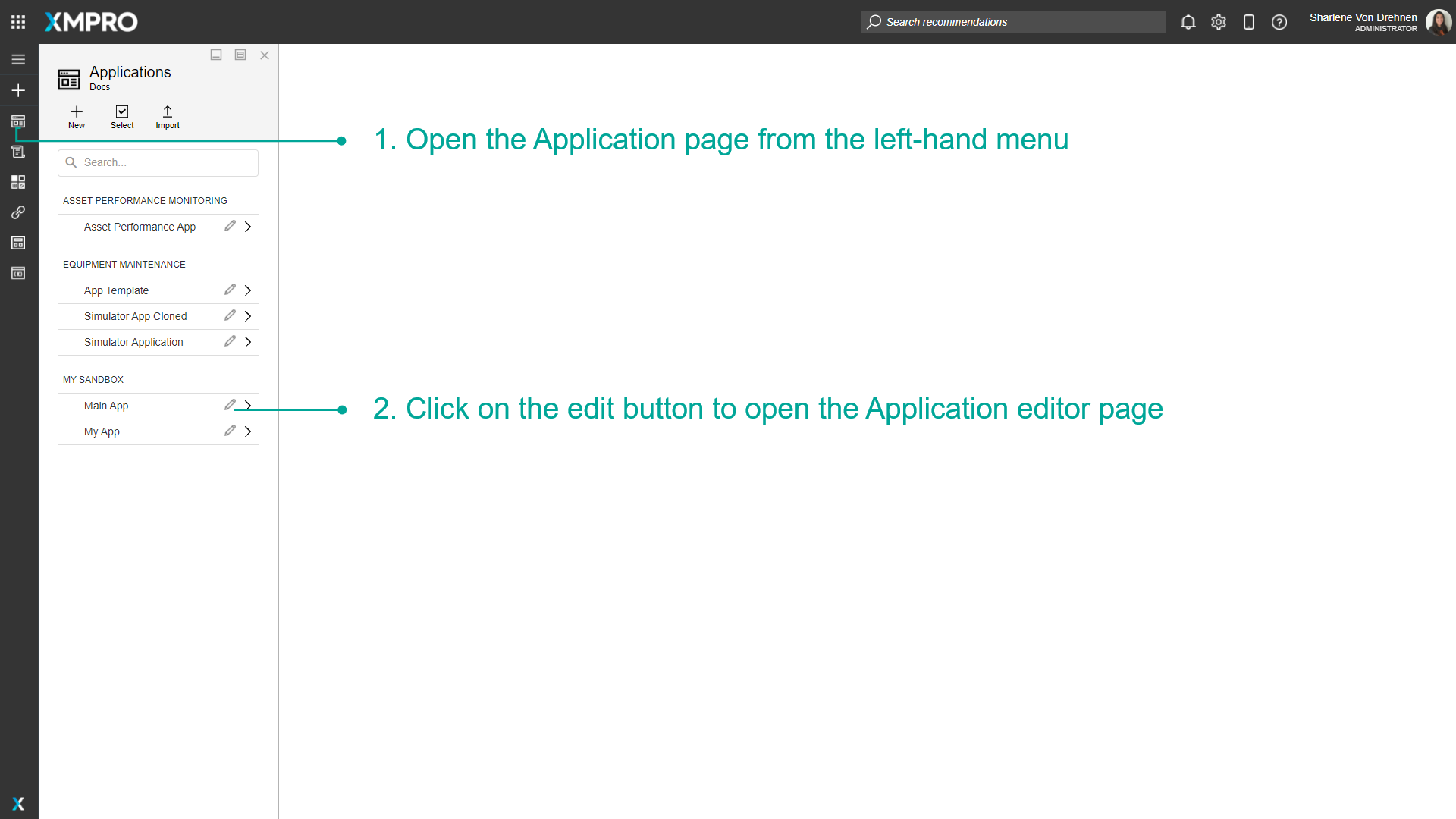Click New to create an application
1456x819 pixels.
[x=76, y=116]
